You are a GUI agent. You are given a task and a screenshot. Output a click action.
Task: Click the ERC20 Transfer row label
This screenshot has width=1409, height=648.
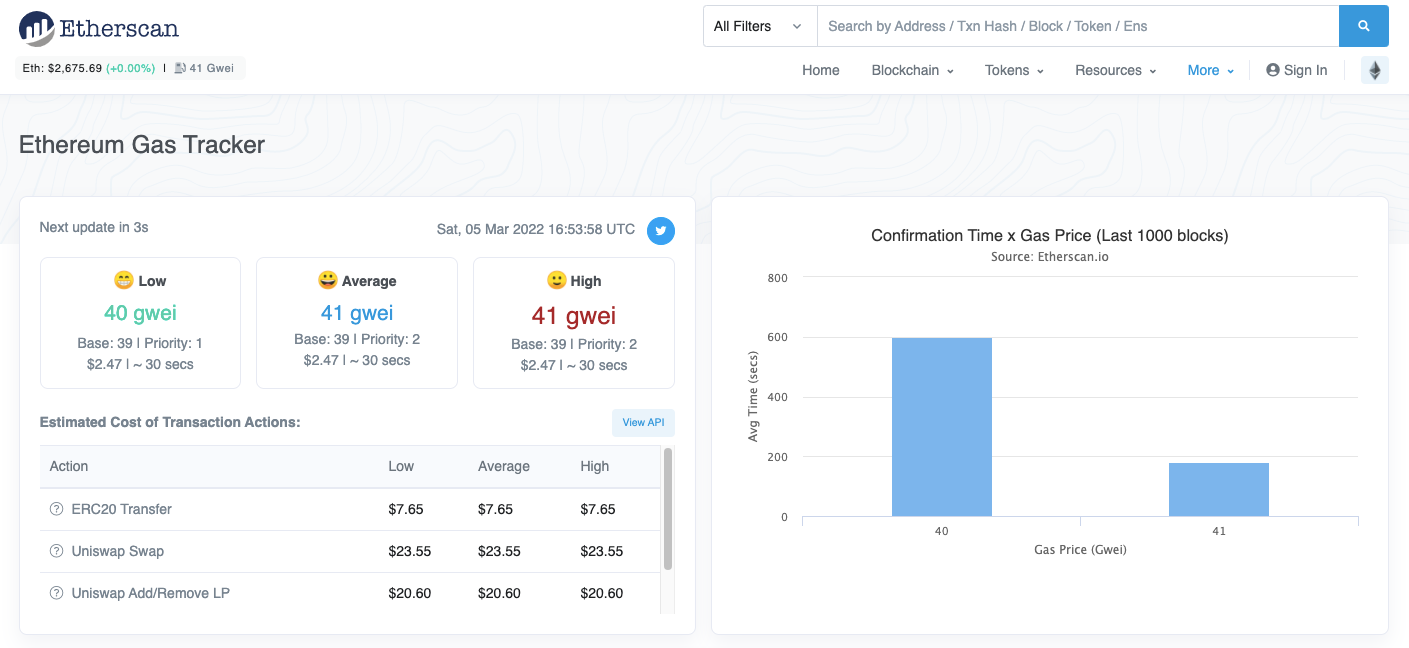[122, 509]
